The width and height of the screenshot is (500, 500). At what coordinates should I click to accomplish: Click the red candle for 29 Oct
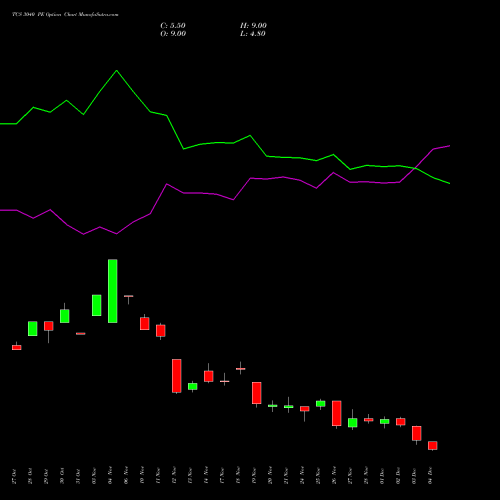[x=49, y=326]
